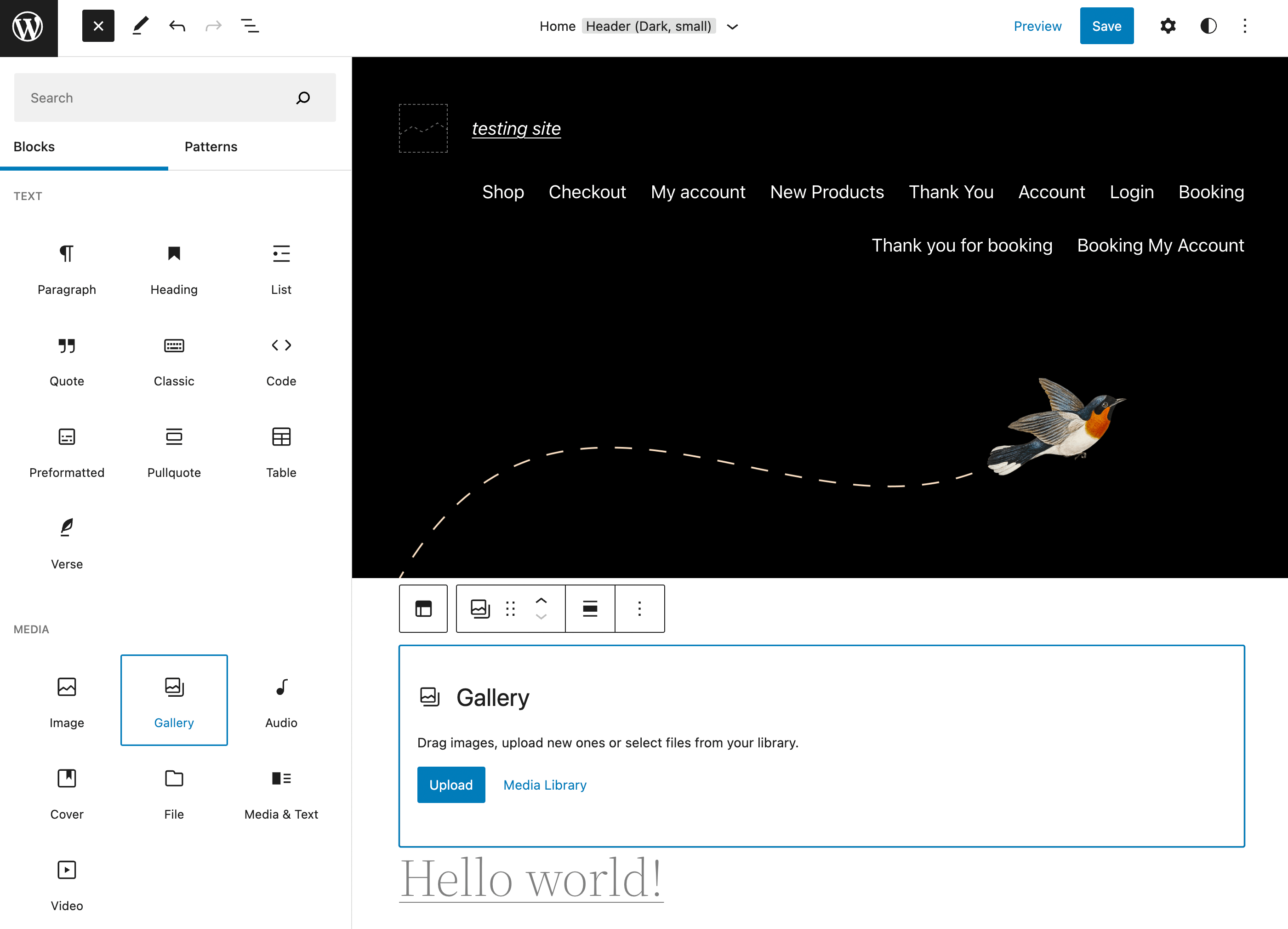Open the block alignment dropdown
Screen dimensions: 1288x929
pyautogui.click(x=590, y=608)
